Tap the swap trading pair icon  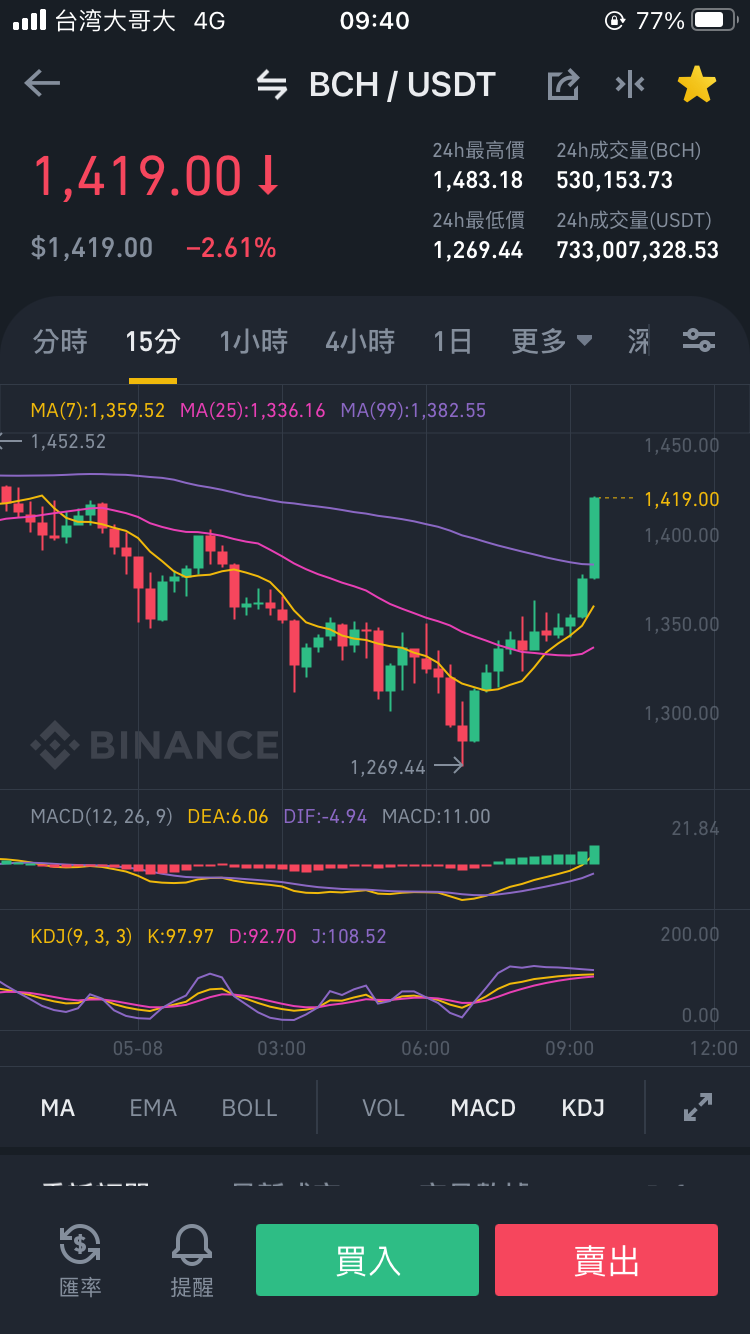(x=272, y=85)
